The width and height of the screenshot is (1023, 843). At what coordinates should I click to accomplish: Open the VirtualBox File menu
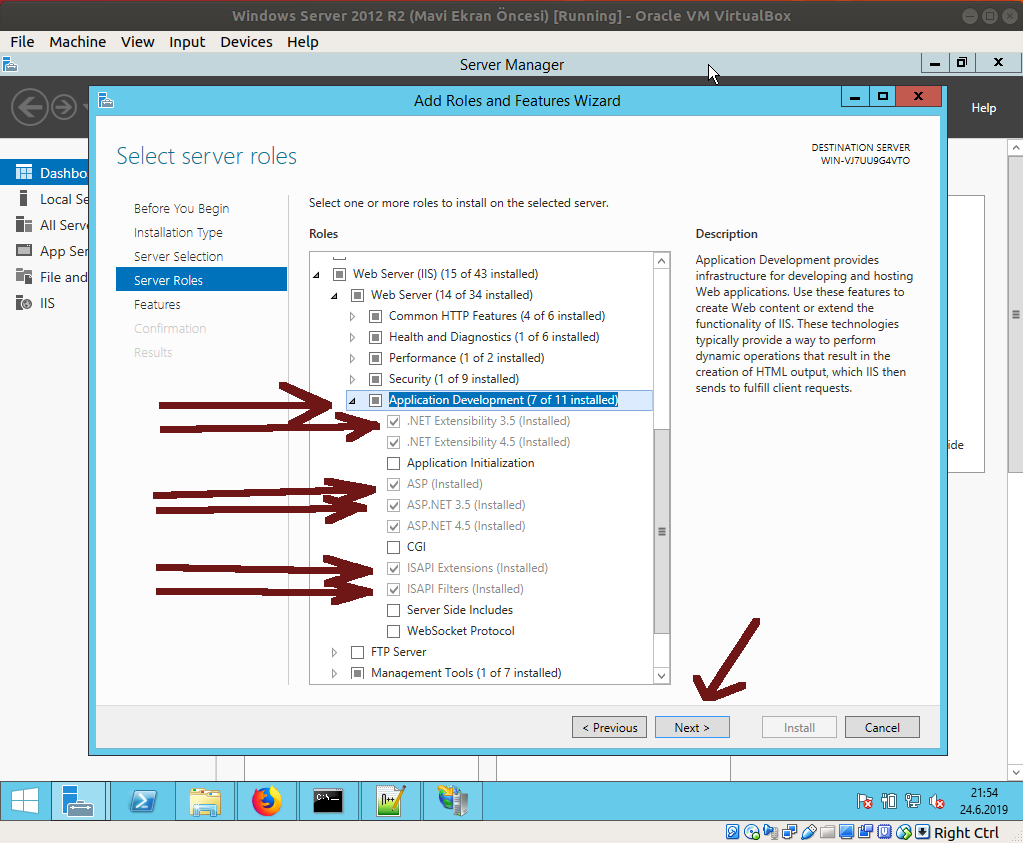click(x=22, y=42)
